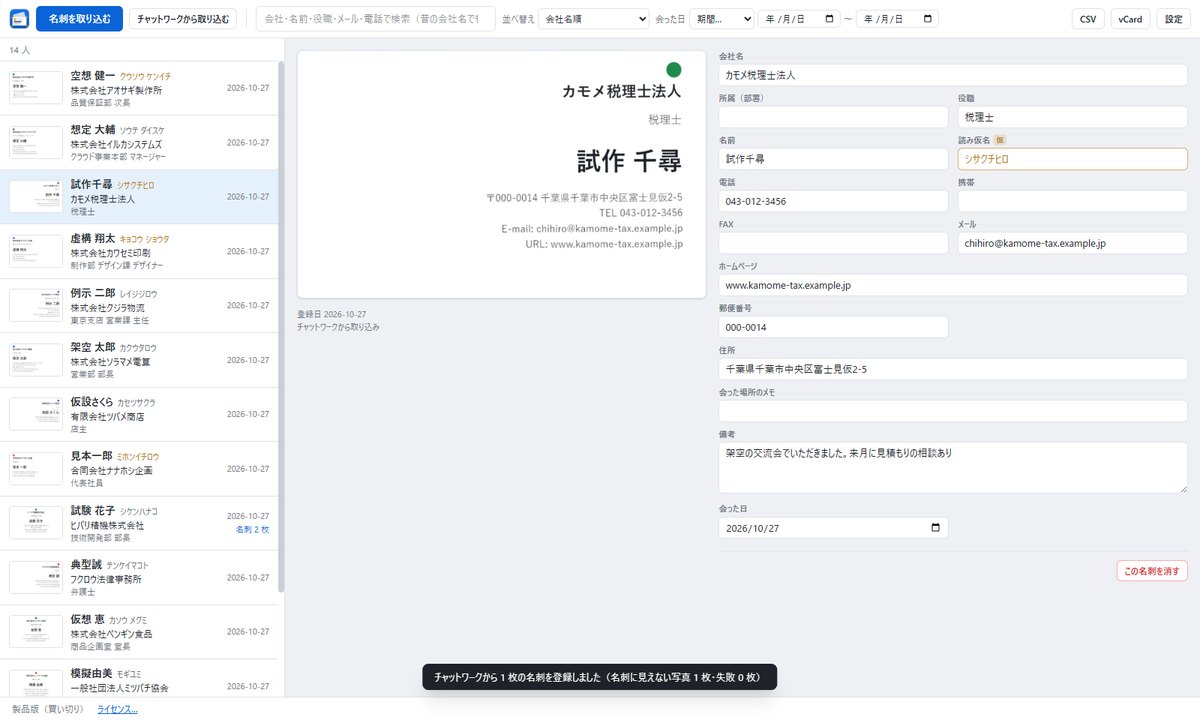Click the green status dot on the card
This screenshot has height=720, width=1200.
[674, 70]
